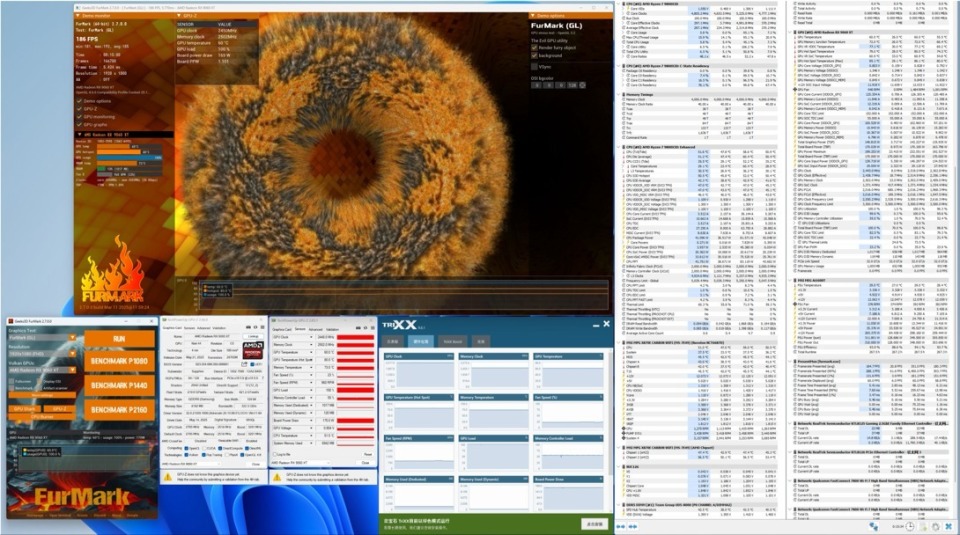Launch GPU Shark from FurMark launcher
The height and width of the screenshot is (535, 960).
tap(24, 409)
